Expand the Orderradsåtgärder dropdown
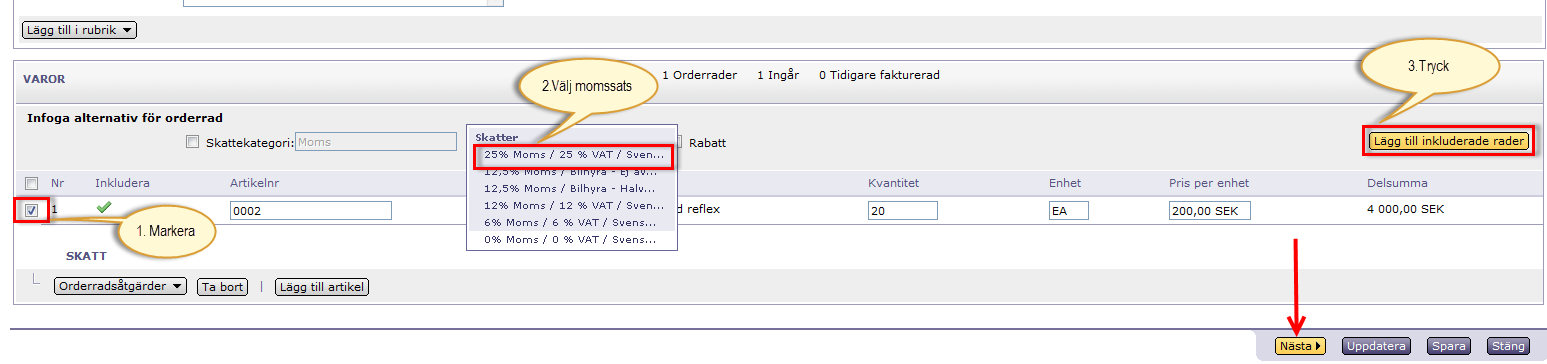1547x364 pixels. [121, 286]
